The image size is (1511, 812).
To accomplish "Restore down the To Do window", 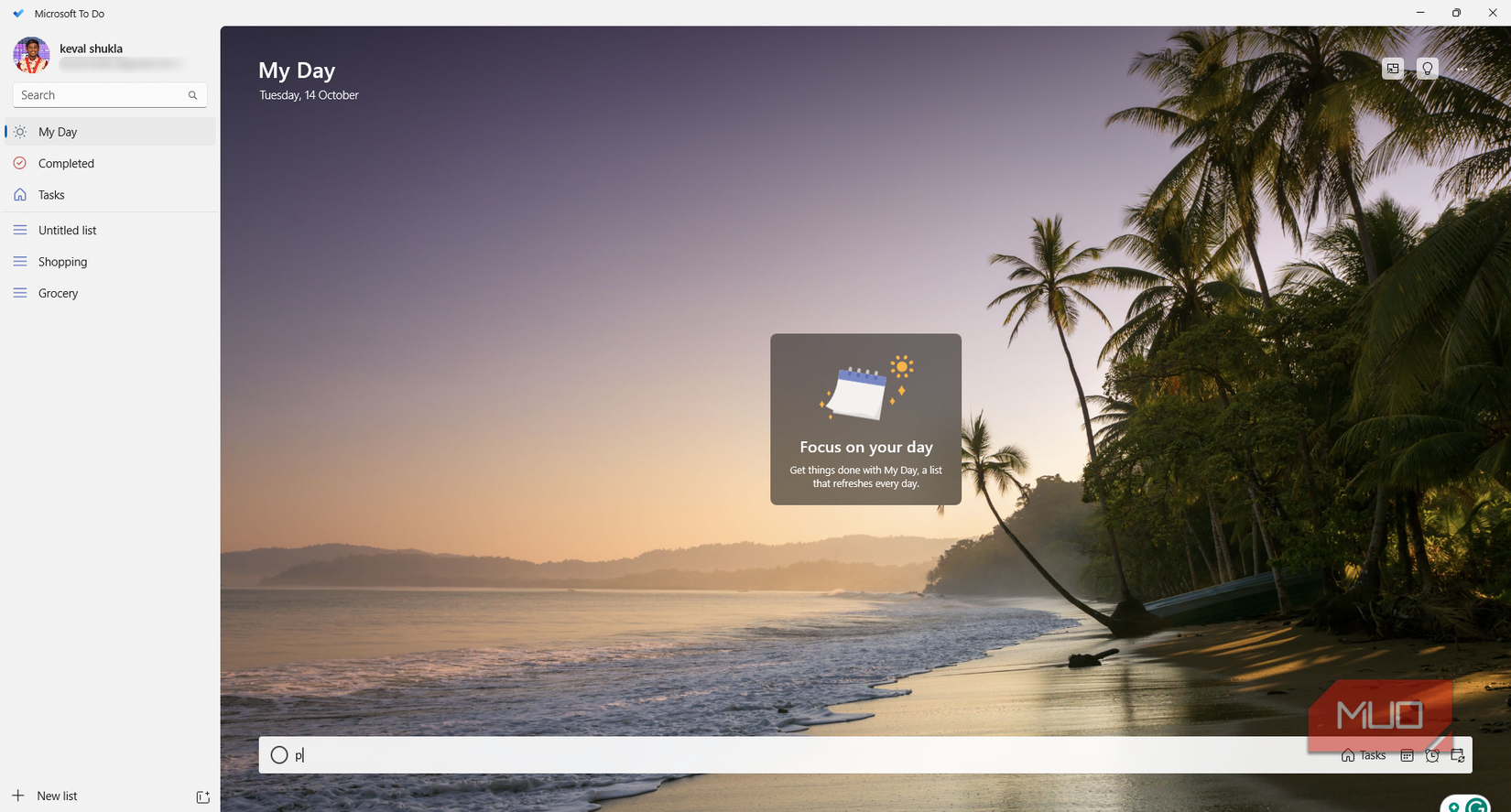I will click(x=1456, y=13).
